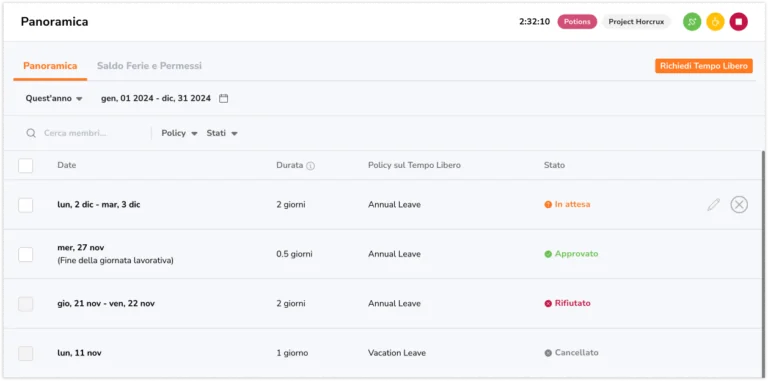Click the Stato column header
Screen dimensions: 768x381
(554, 166)
